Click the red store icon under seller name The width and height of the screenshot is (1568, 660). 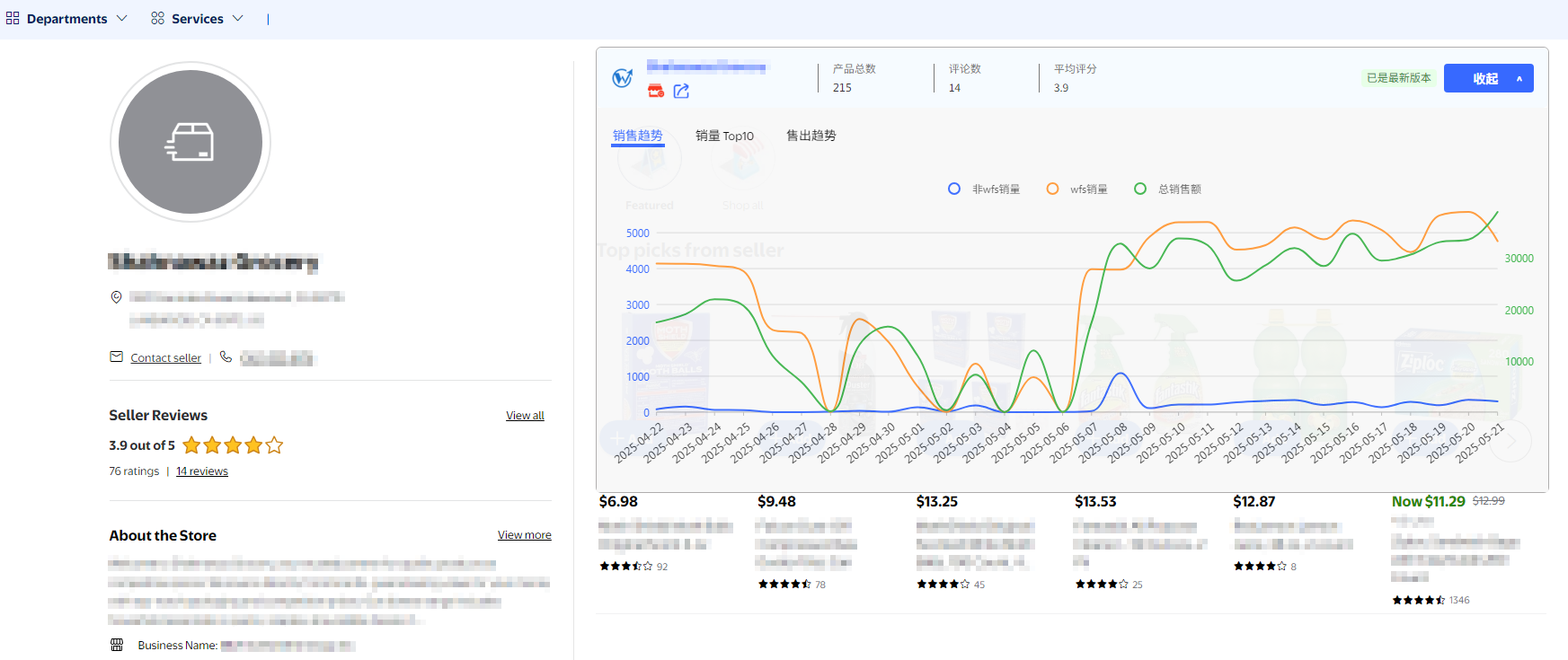656,91
